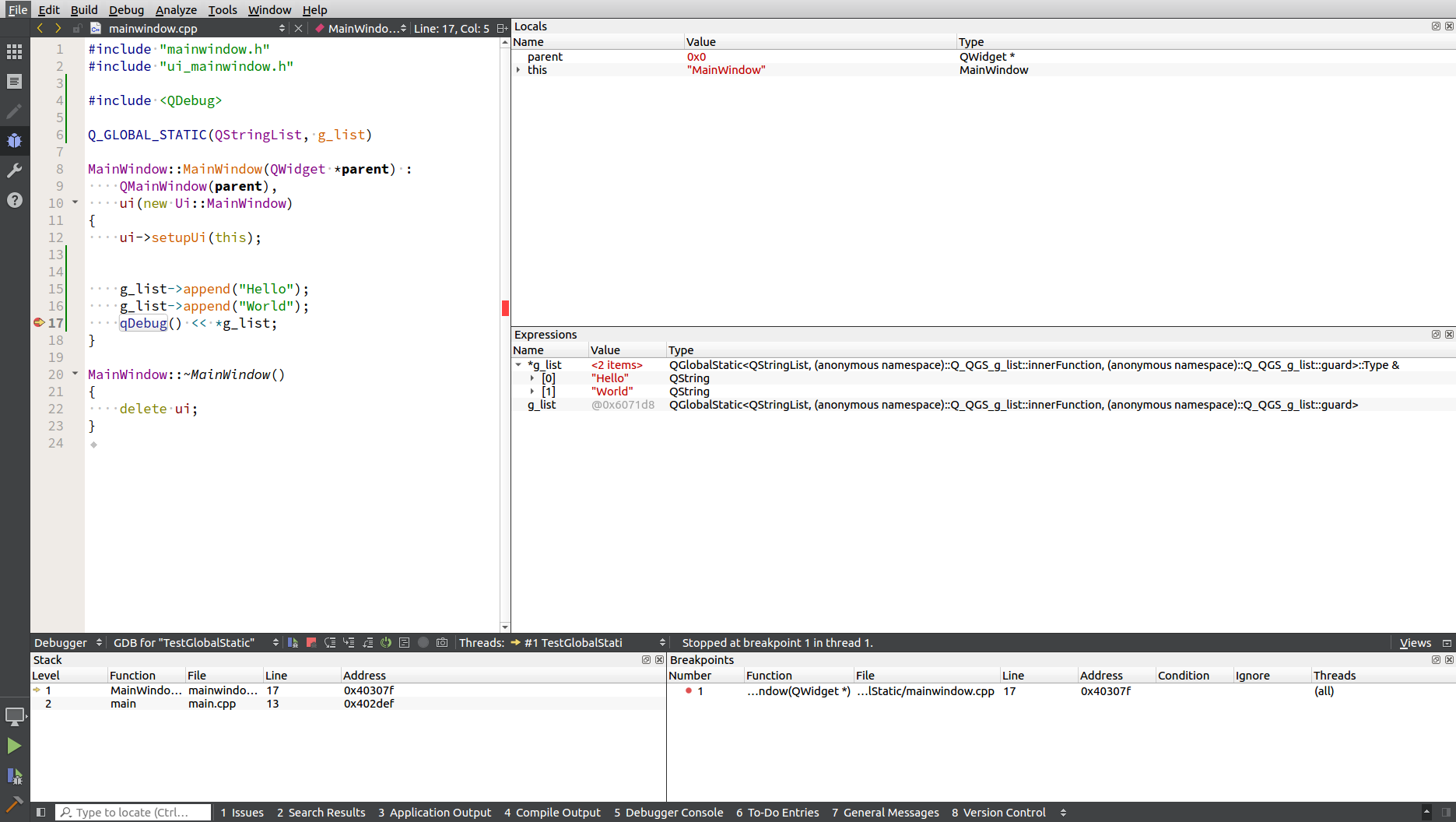Open Projects mode wrench icon
Image resolution: width=1456 pixels, height=822 pixels.
click(x=14, y=170)
